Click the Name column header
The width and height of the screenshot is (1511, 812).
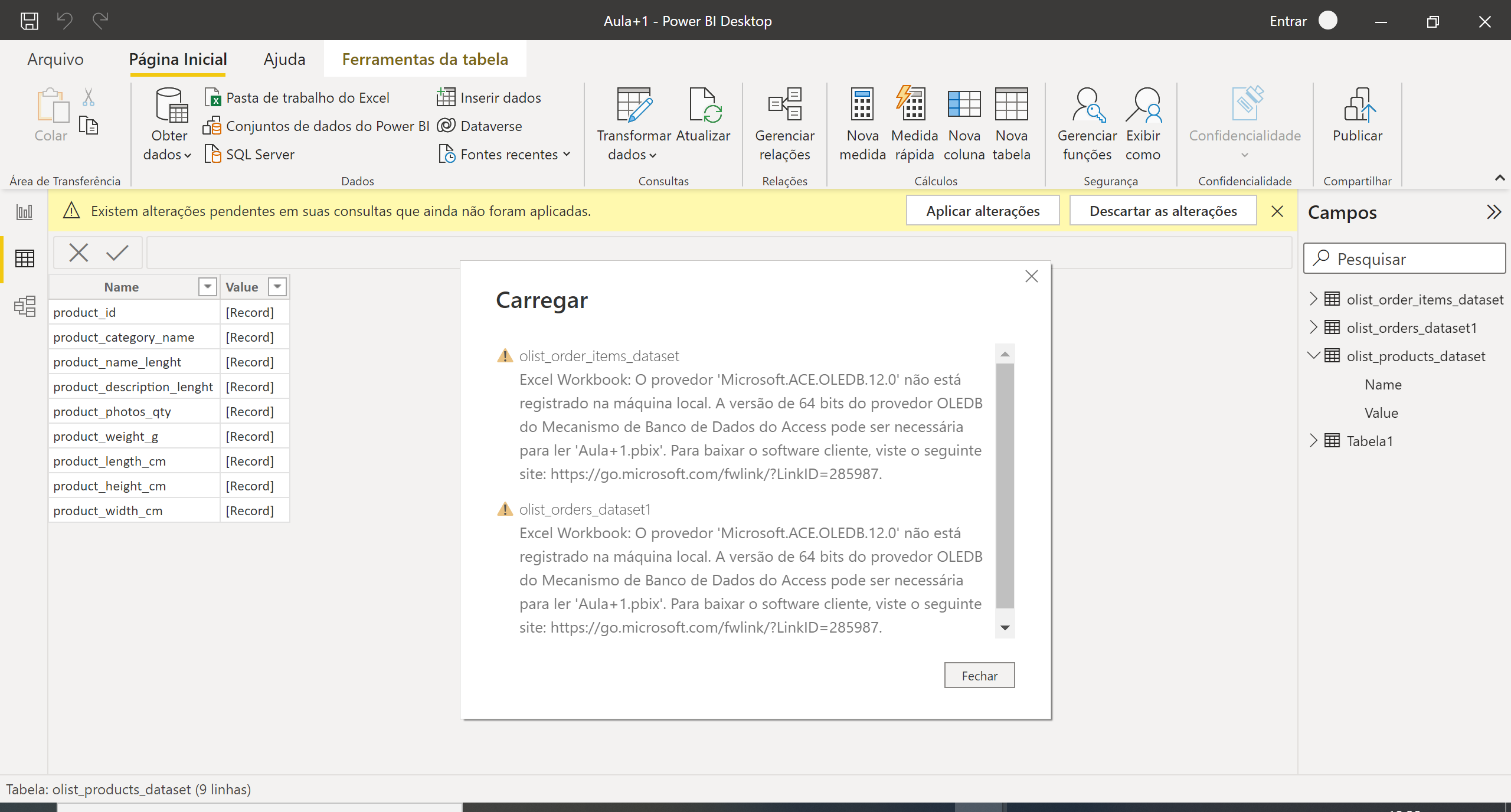pos(135,287)
